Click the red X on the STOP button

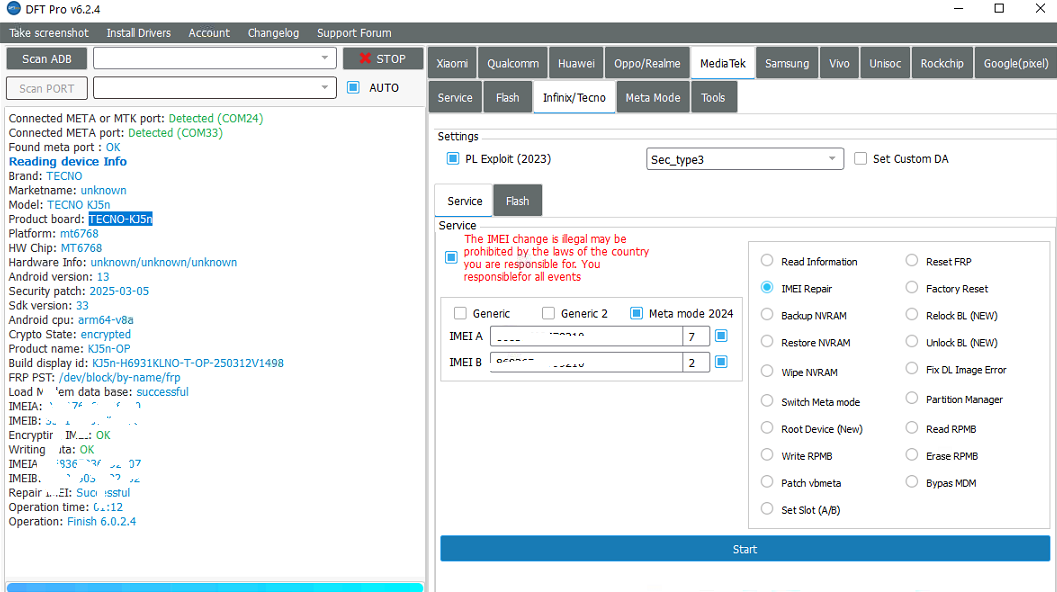[365, 59]
